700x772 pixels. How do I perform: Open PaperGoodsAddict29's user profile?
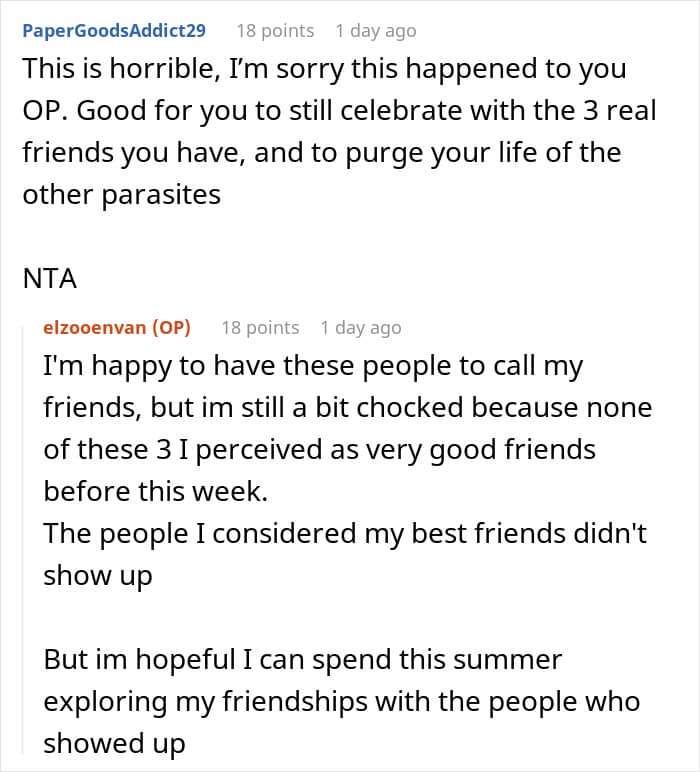114,31
